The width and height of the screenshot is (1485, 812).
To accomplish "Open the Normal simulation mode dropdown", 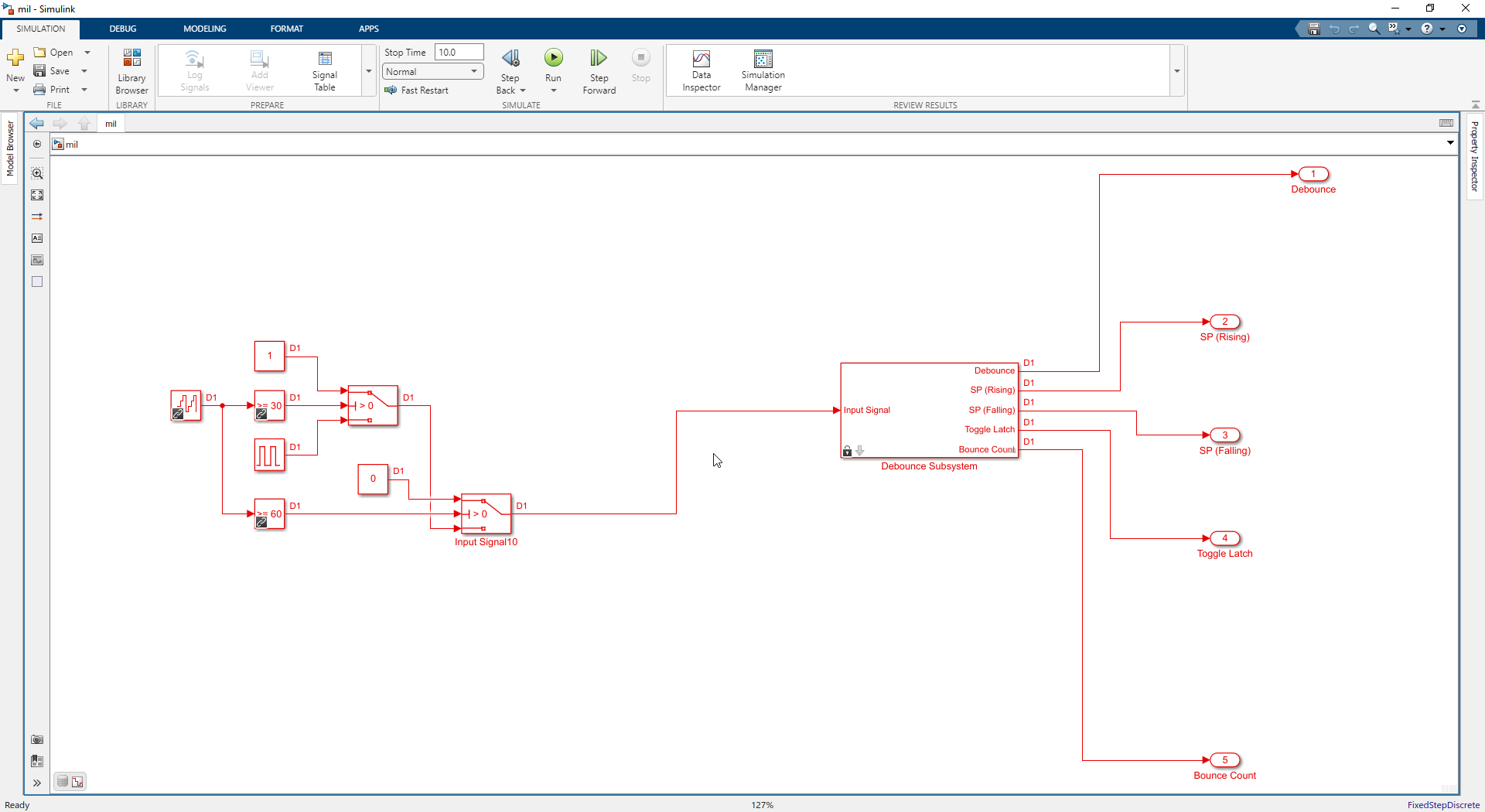I will click(433, 72).
